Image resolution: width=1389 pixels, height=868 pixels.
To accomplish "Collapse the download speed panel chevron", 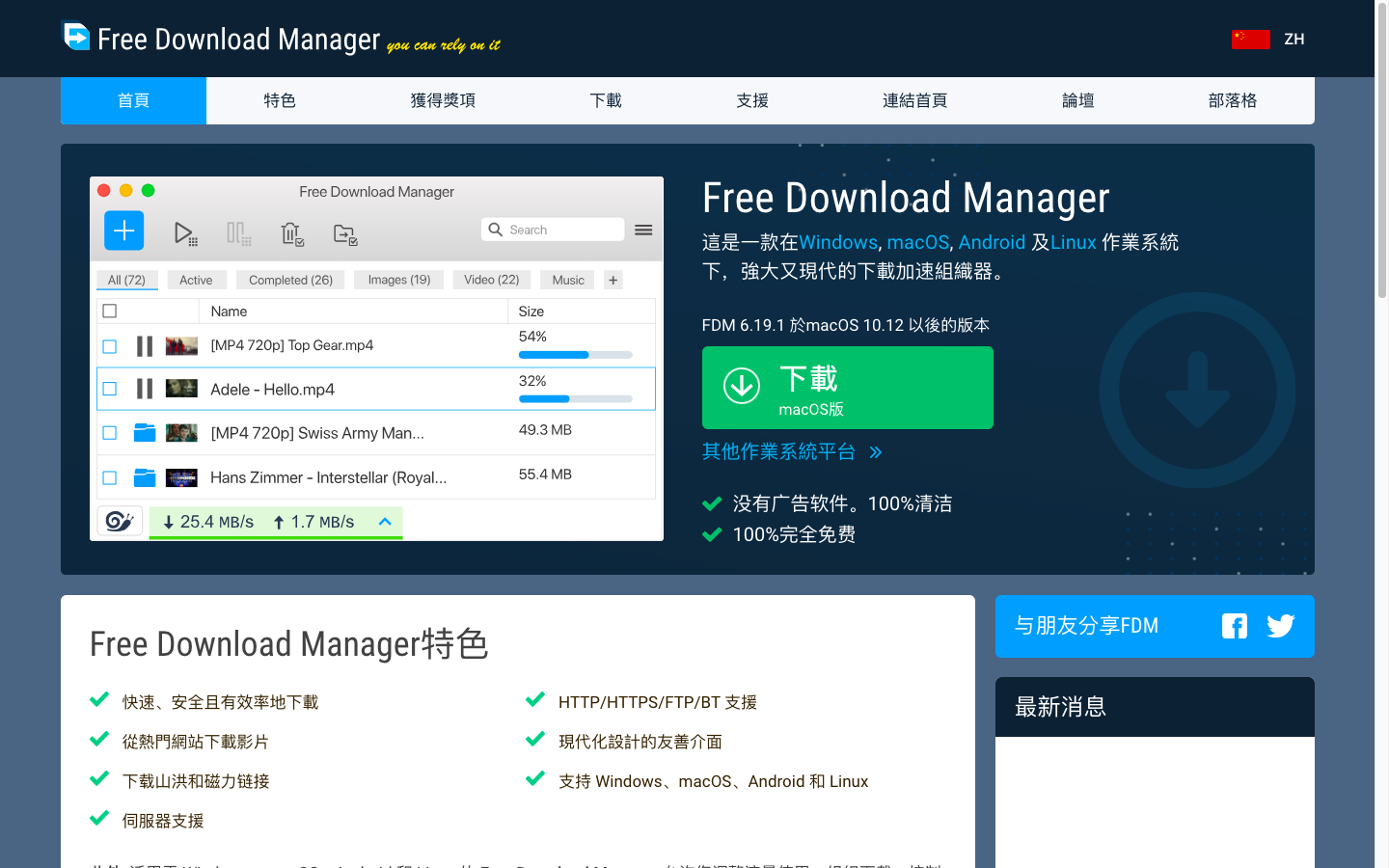I will 385,521.
